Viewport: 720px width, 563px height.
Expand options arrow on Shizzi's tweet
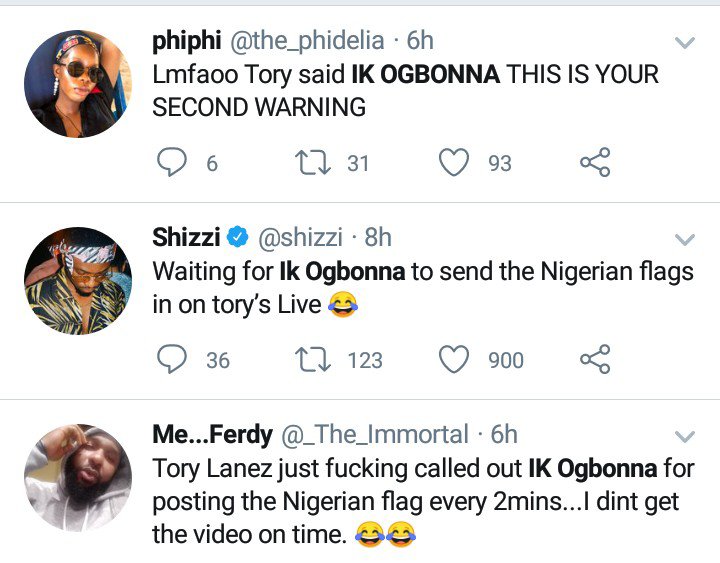coord(685,239)
